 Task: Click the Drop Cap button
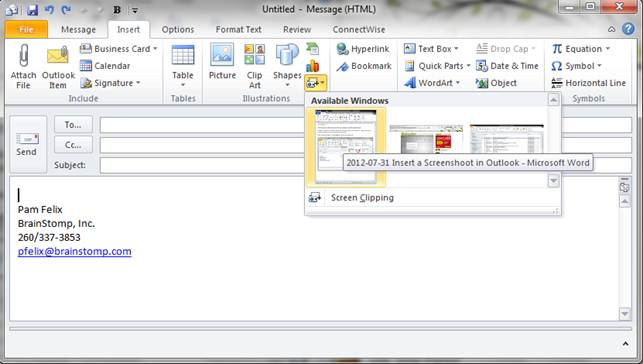coord(506,49)
